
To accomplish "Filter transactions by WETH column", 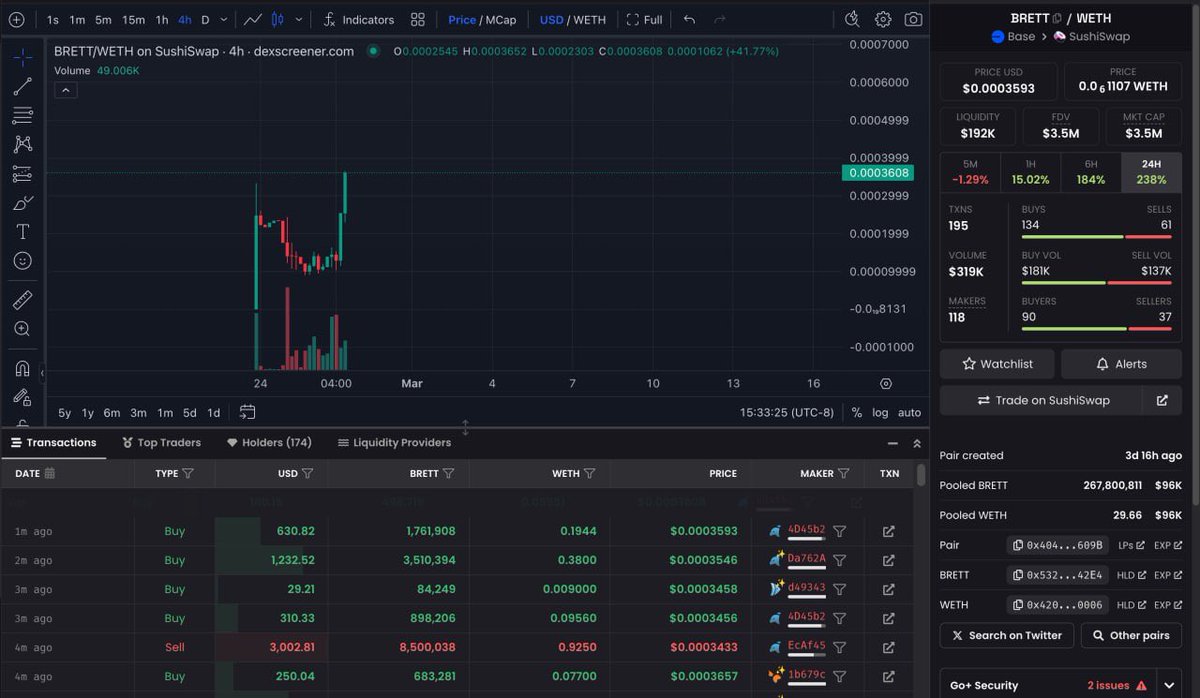I will [x=590, y=473].
